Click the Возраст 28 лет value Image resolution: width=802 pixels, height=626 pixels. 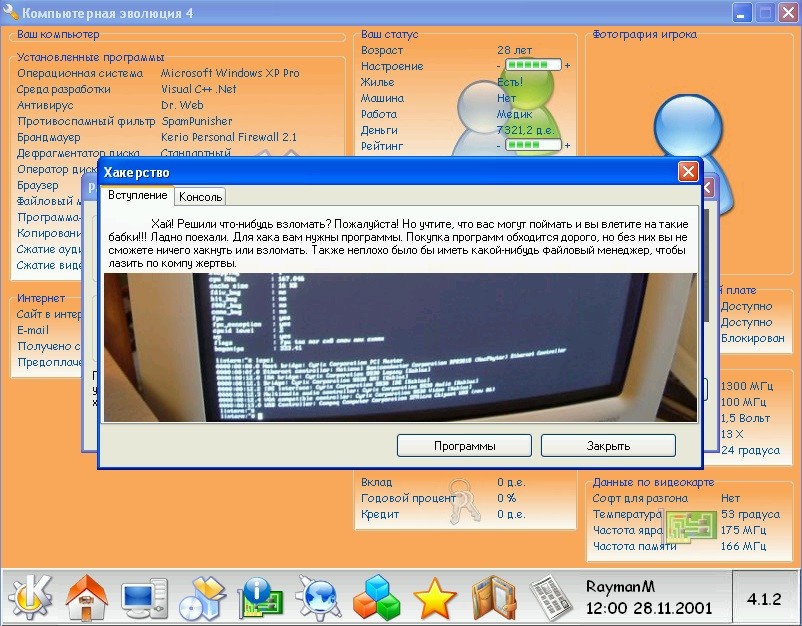515,50
